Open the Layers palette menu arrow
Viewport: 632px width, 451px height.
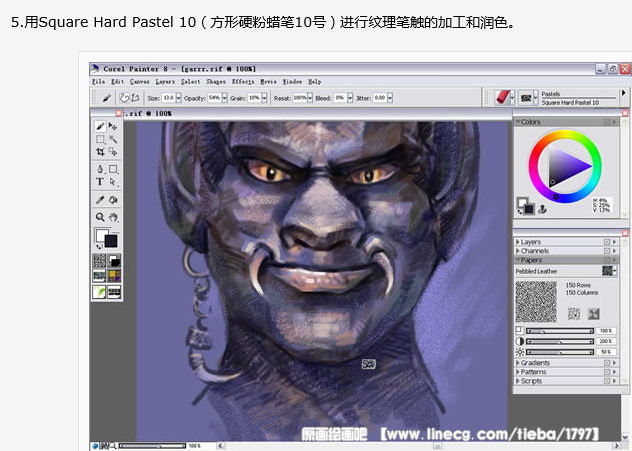[614, 242]
